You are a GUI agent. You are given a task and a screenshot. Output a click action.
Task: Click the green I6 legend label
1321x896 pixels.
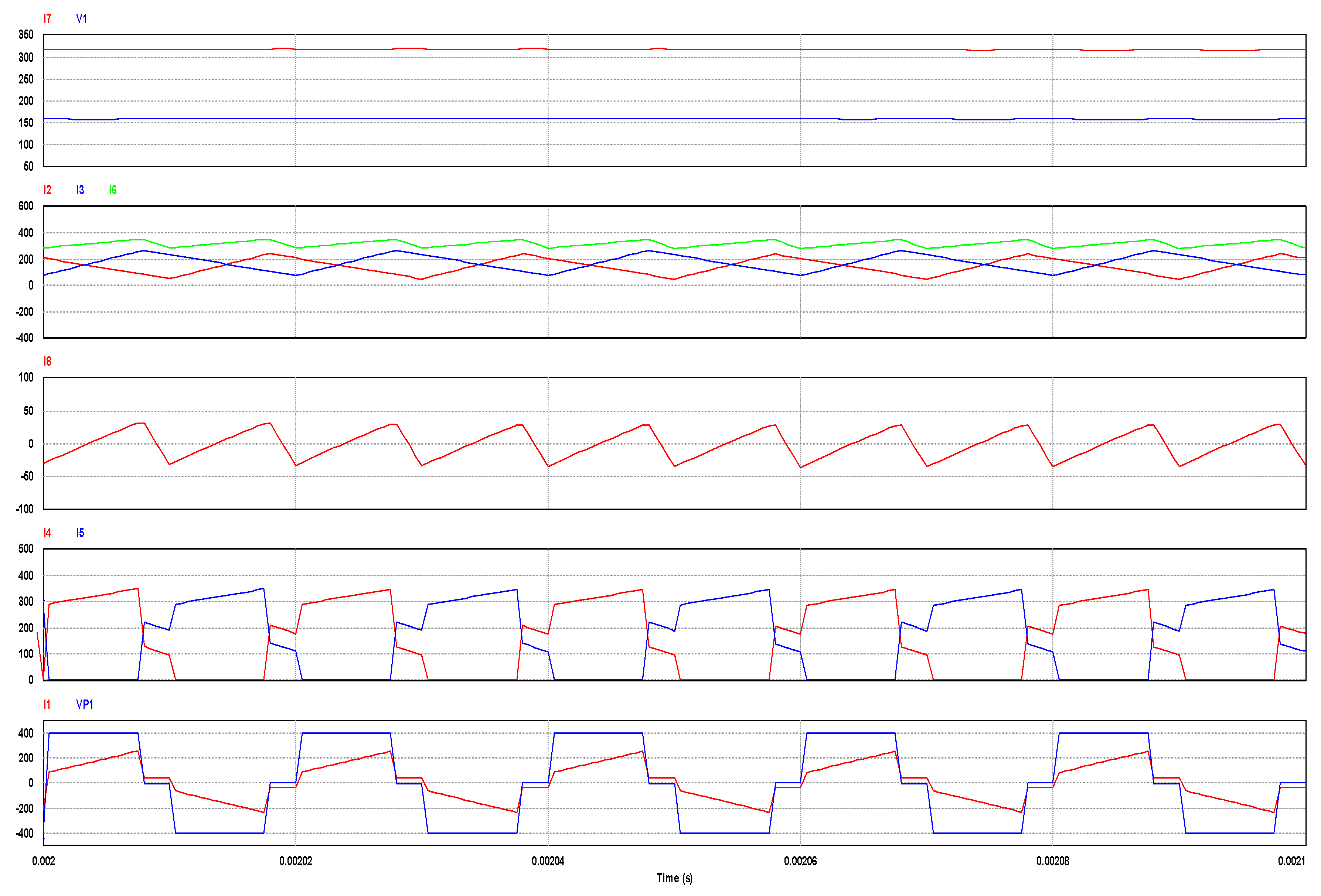pos(113,190)
